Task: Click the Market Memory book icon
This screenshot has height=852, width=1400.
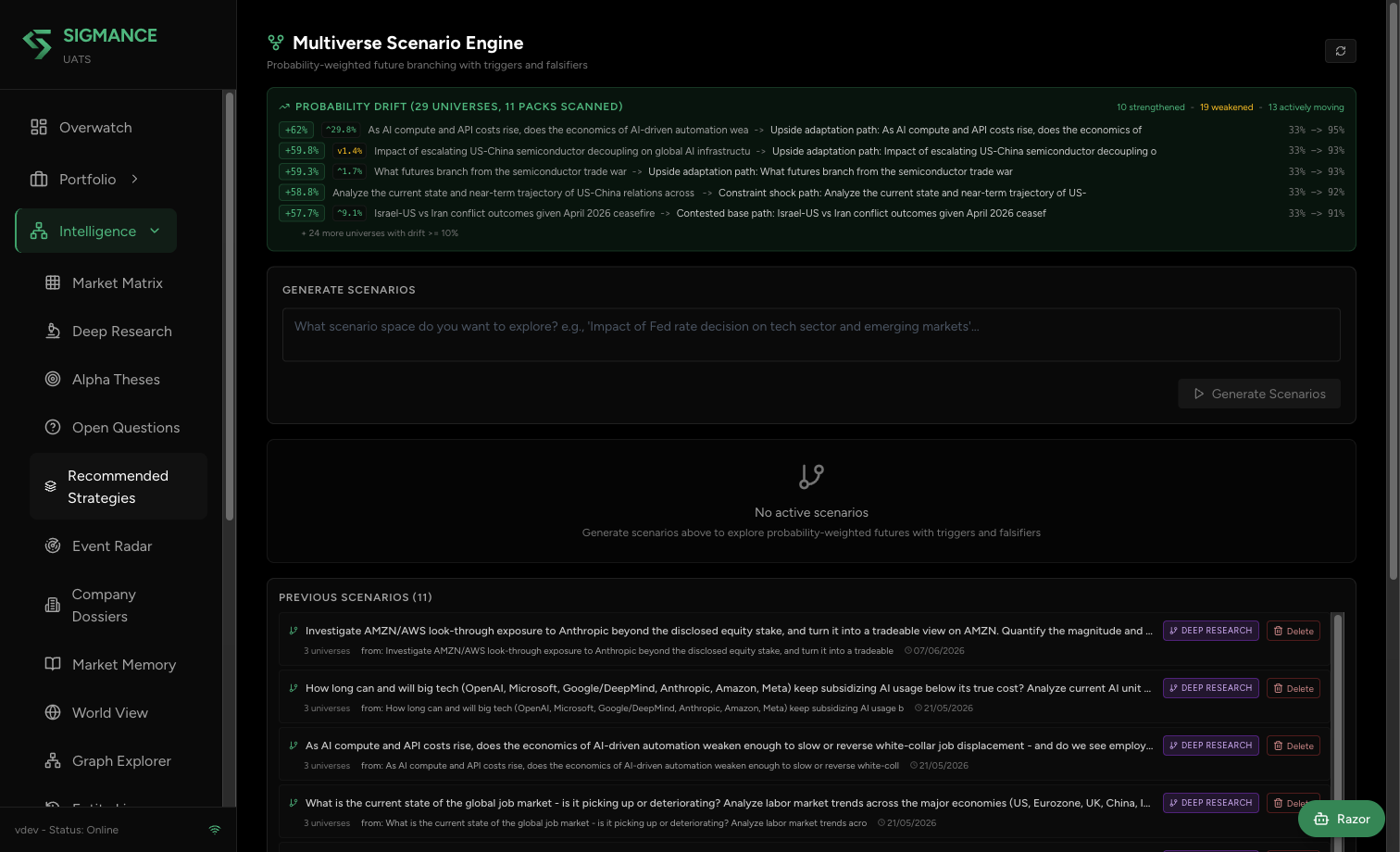Action: click(53, 664)
